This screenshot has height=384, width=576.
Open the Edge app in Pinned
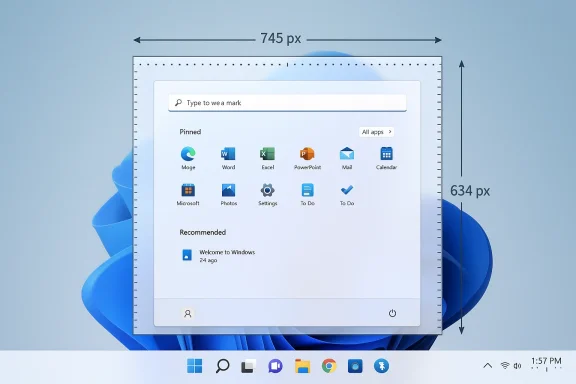click(188, 154)
